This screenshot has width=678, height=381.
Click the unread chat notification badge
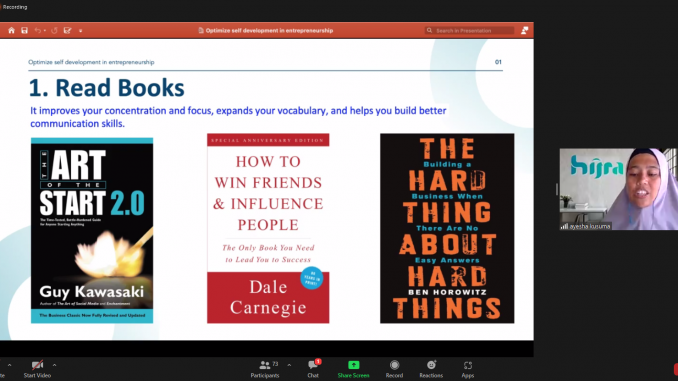[x=318, y=362]
